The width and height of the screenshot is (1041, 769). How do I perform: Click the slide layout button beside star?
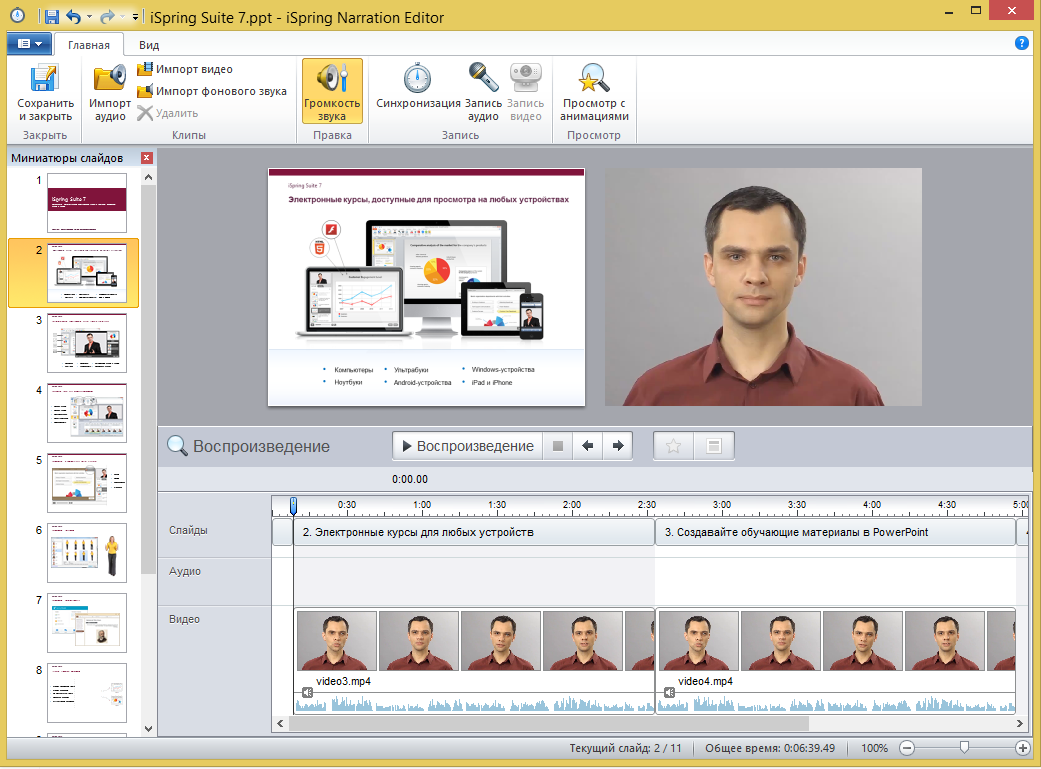tap(714, 446)
